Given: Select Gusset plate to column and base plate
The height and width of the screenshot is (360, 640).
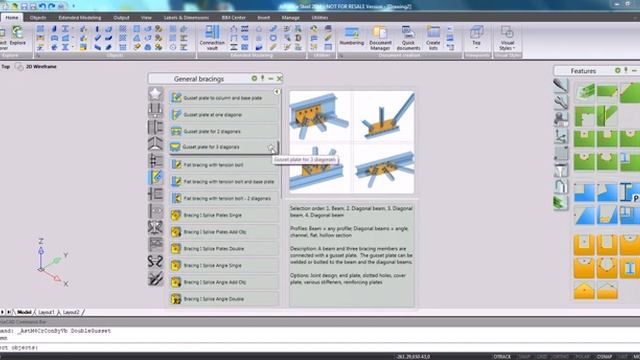Looking at the screenshot, I should click(x=224, y=98).
